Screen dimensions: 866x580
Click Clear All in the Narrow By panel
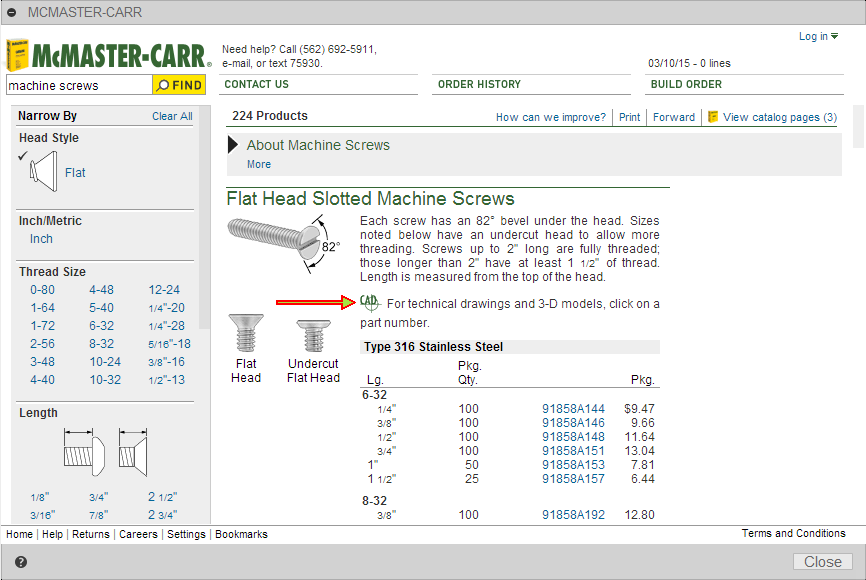pos(170,116)
